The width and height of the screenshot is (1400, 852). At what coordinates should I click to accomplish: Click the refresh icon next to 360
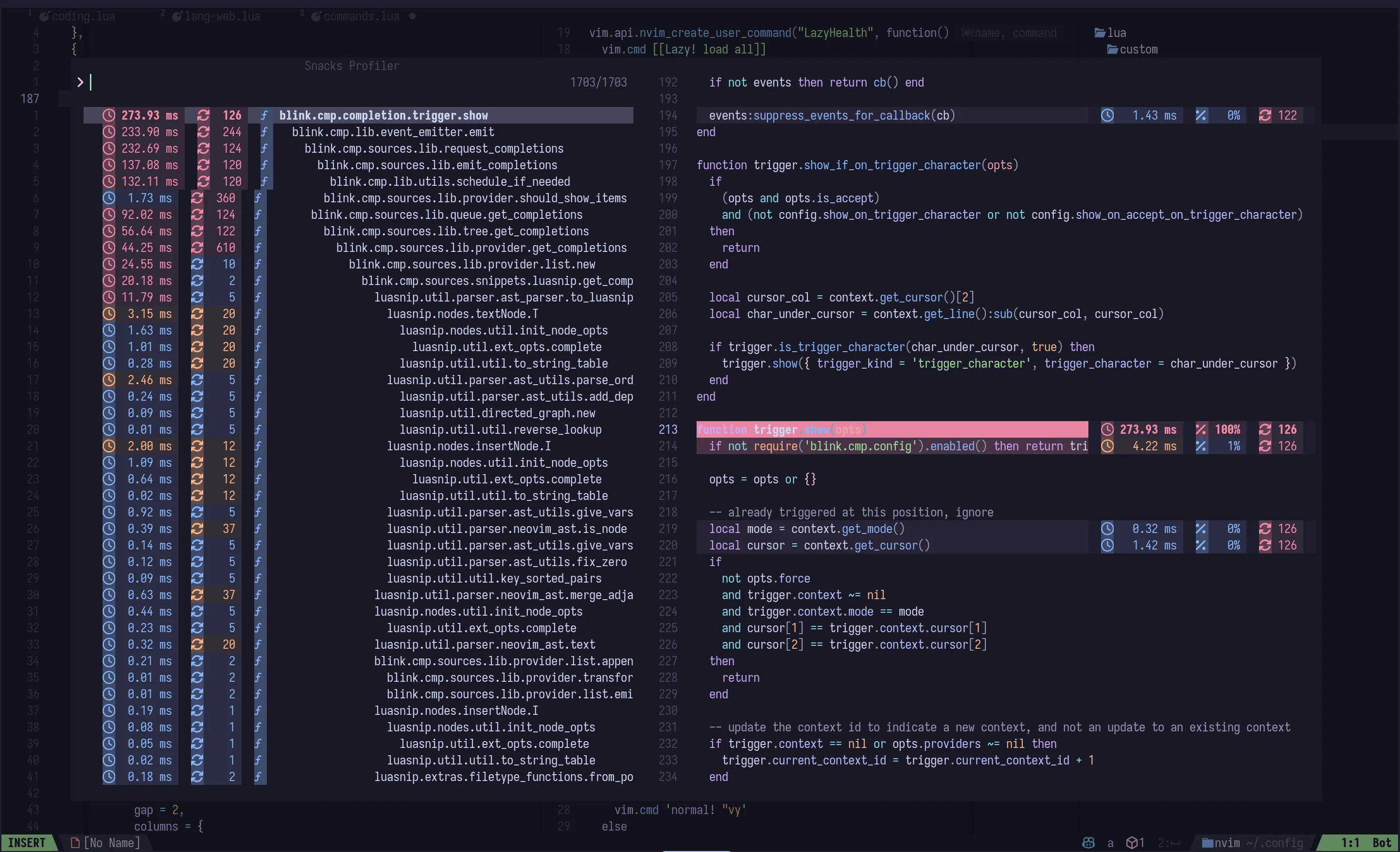click(196, 198)
